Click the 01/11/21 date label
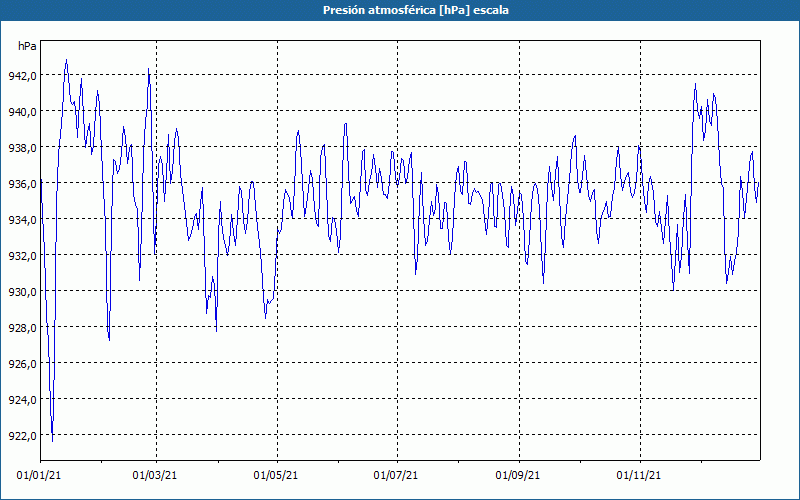 coord(639,476)
